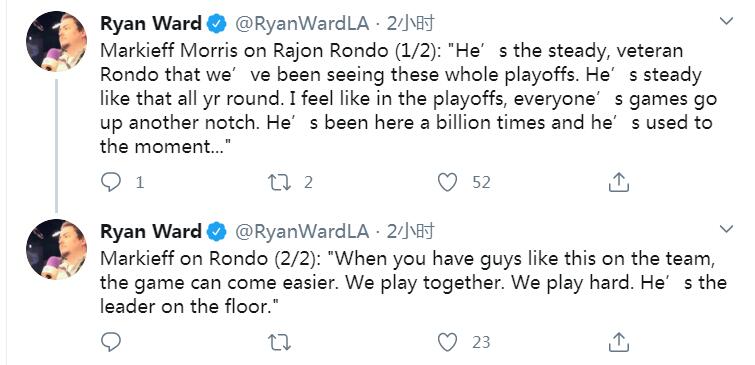The image size is (755, 365).
Task: Reply to the second tweet (2/2)
Action: 111,342
